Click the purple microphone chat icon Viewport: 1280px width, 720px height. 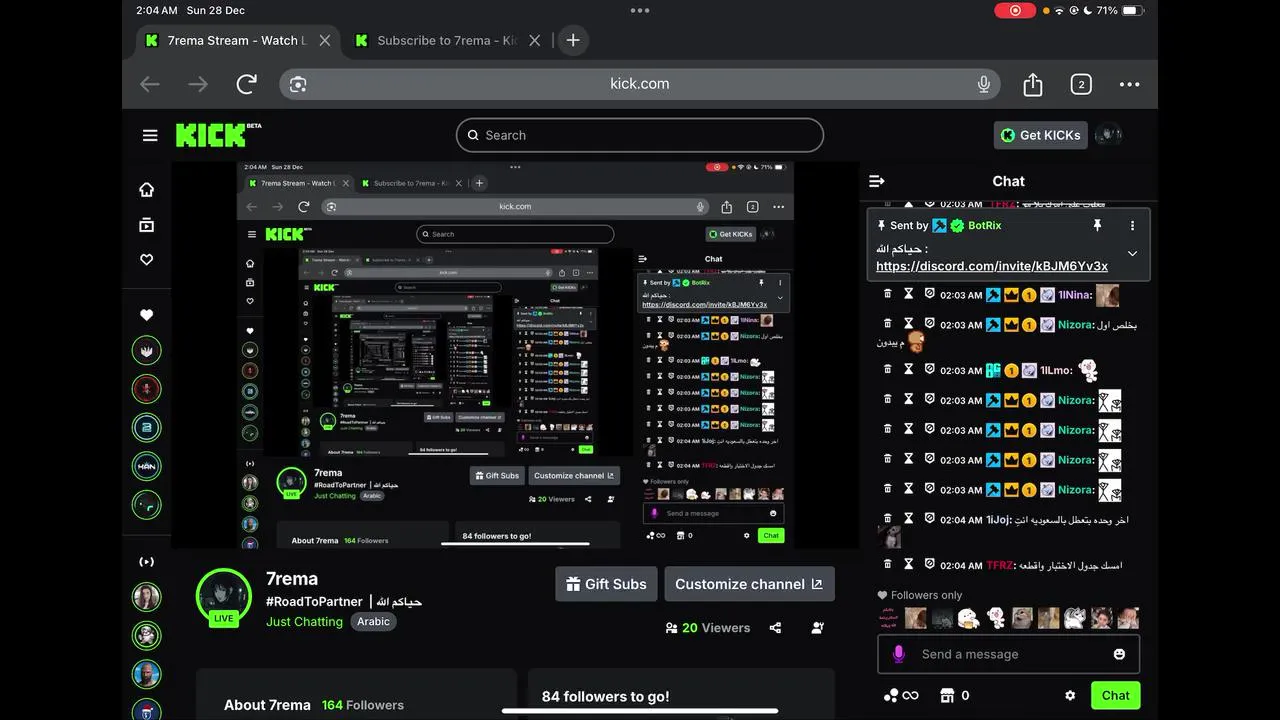point(899,654)
